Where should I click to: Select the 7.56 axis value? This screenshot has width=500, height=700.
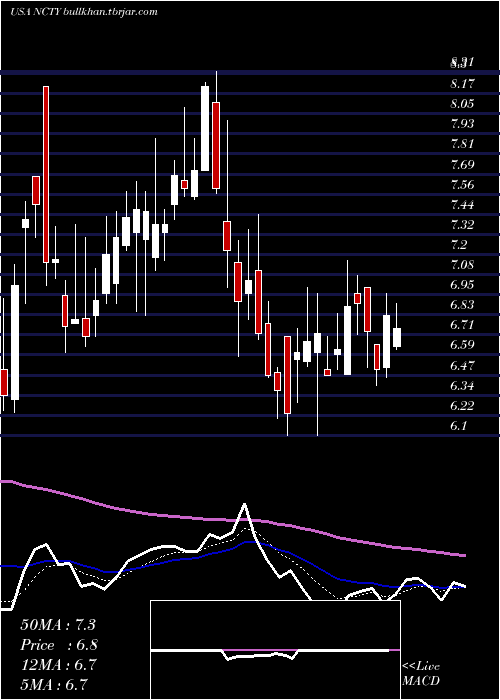coord(462,185)
